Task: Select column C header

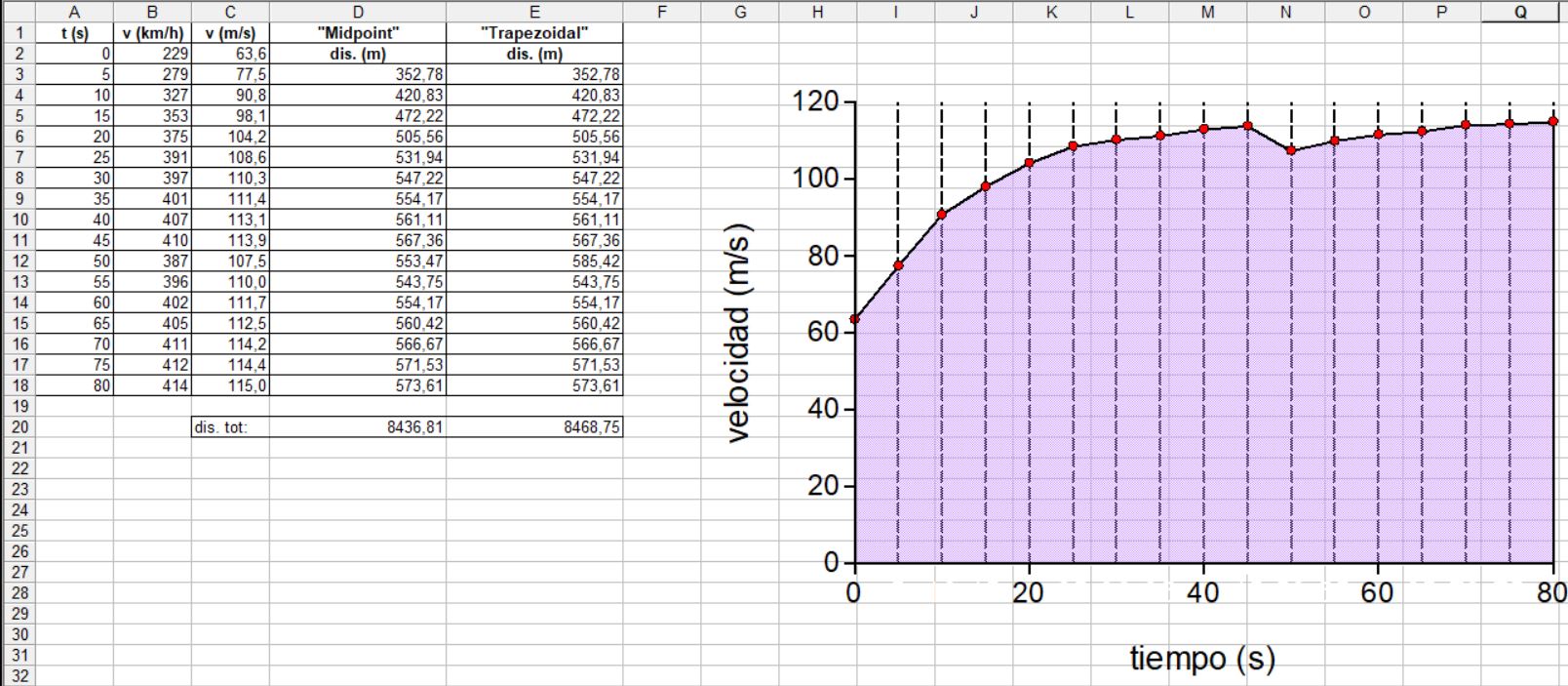Action: coord(230,12)
